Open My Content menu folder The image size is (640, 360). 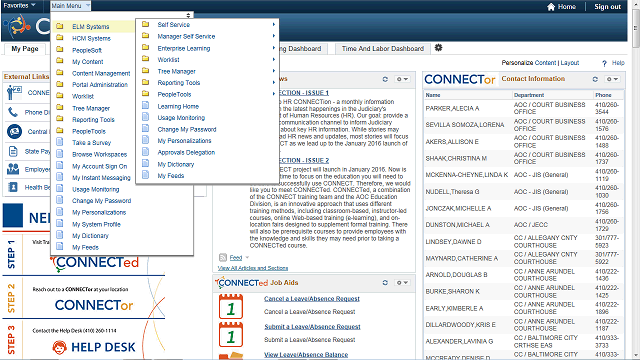(88, 62)
